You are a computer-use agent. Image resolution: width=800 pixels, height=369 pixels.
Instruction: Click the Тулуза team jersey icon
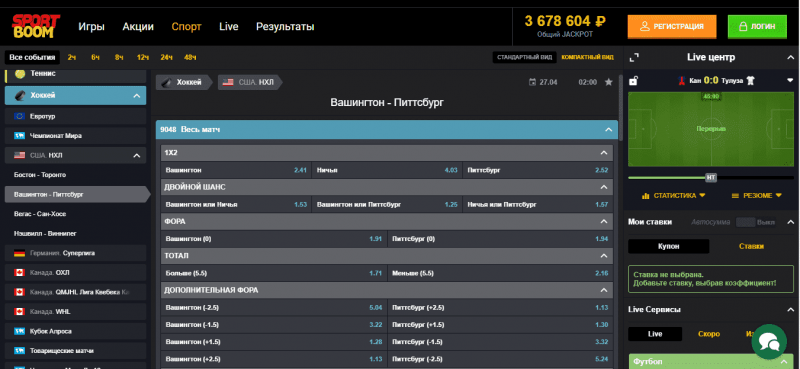(x=750, y=81)
